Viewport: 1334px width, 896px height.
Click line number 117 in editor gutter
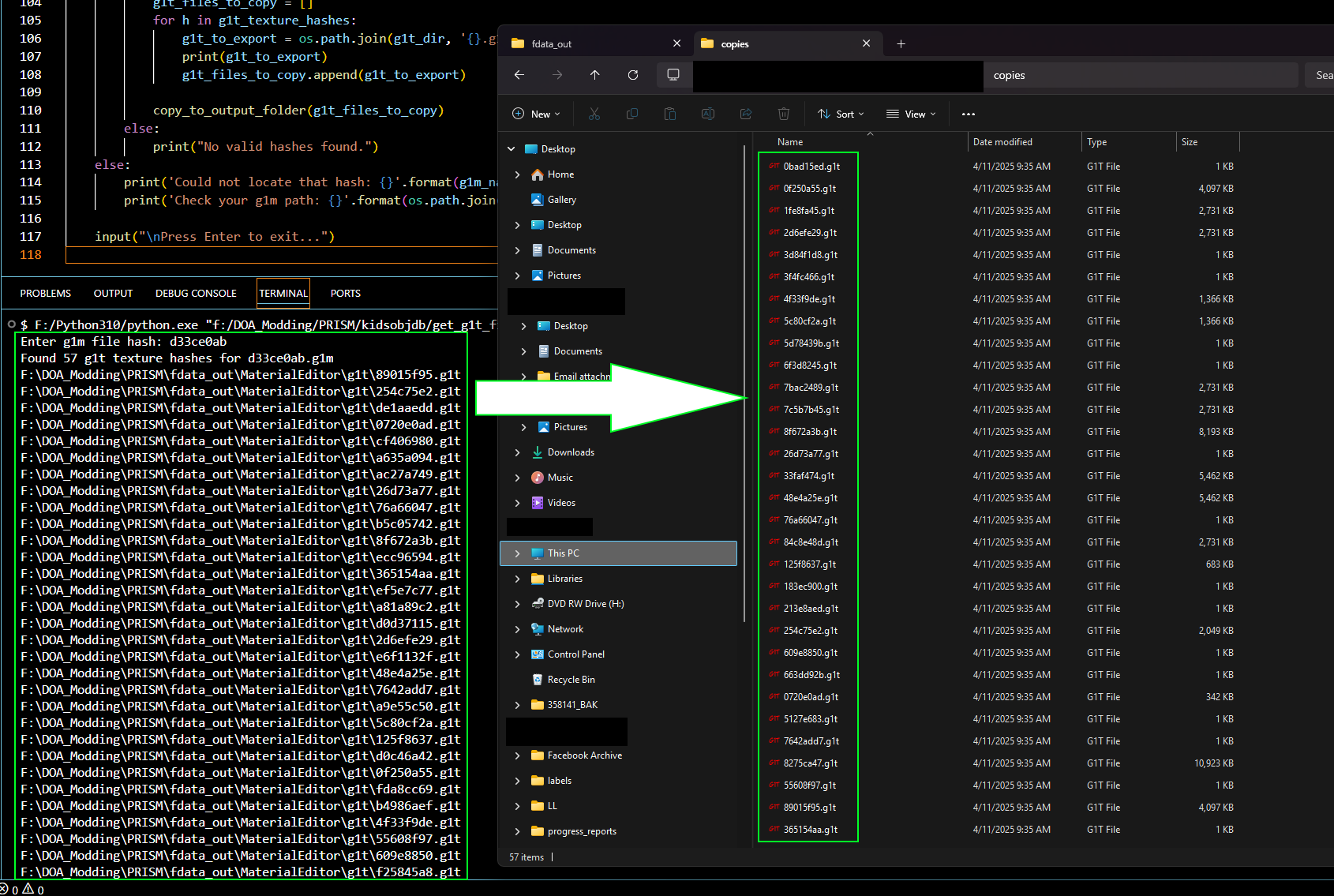pos(31,237)
